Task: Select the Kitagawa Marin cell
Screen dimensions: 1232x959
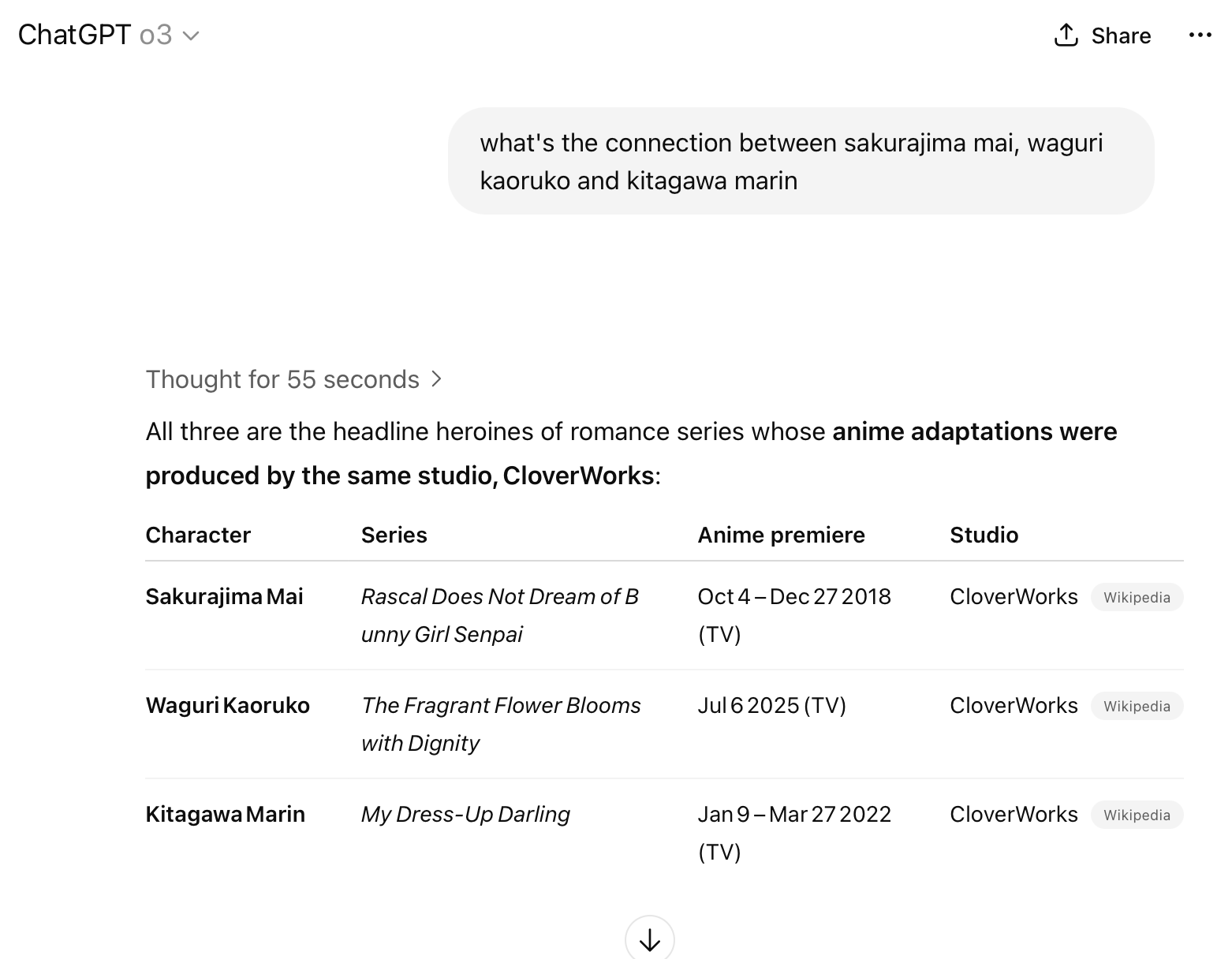Action: click(225, 814)
